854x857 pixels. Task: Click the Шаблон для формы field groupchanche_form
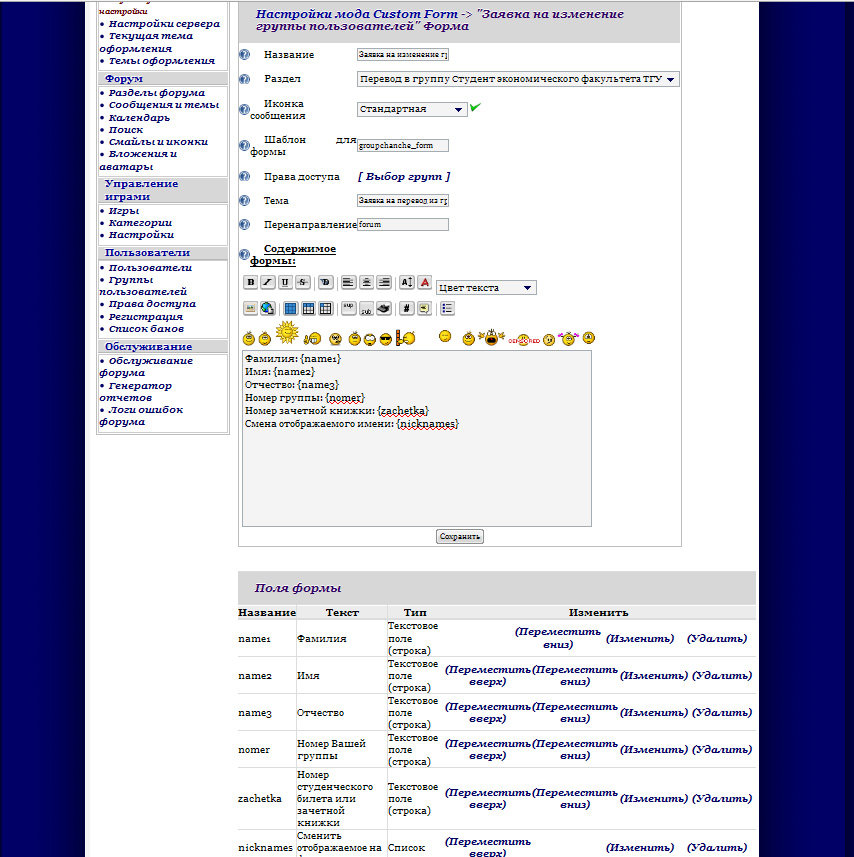pos(403,145)
